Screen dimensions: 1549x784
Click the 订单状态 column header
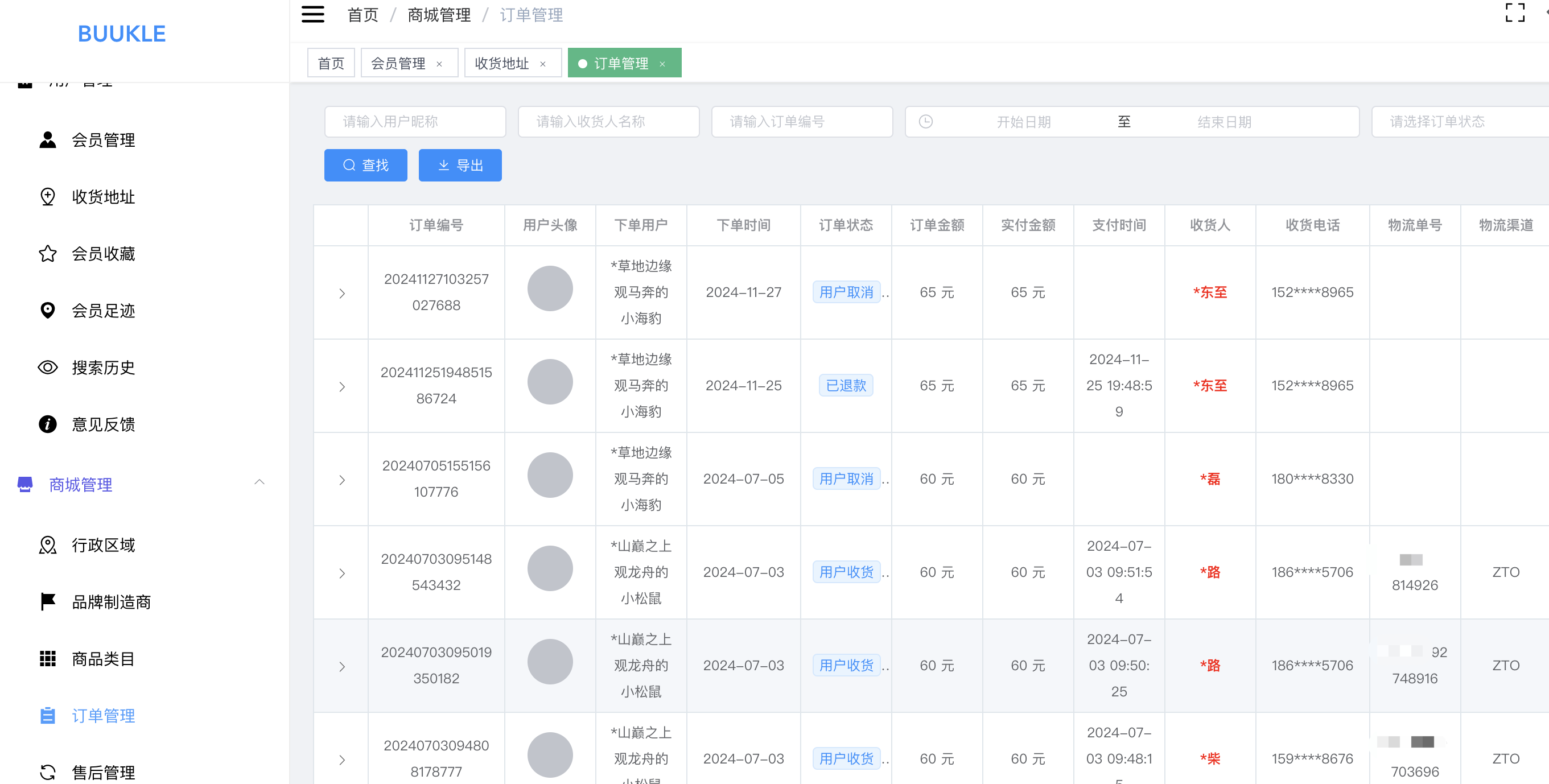(846, 225)
